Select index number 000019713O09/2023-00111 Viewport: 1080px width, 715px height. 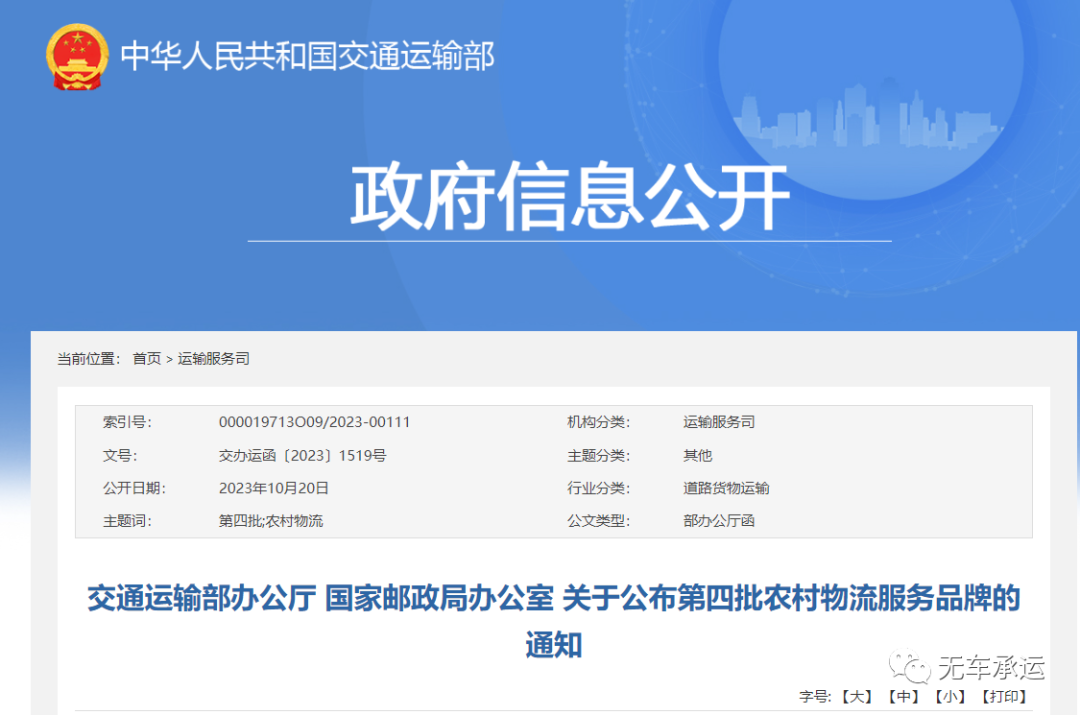[314, 422]
